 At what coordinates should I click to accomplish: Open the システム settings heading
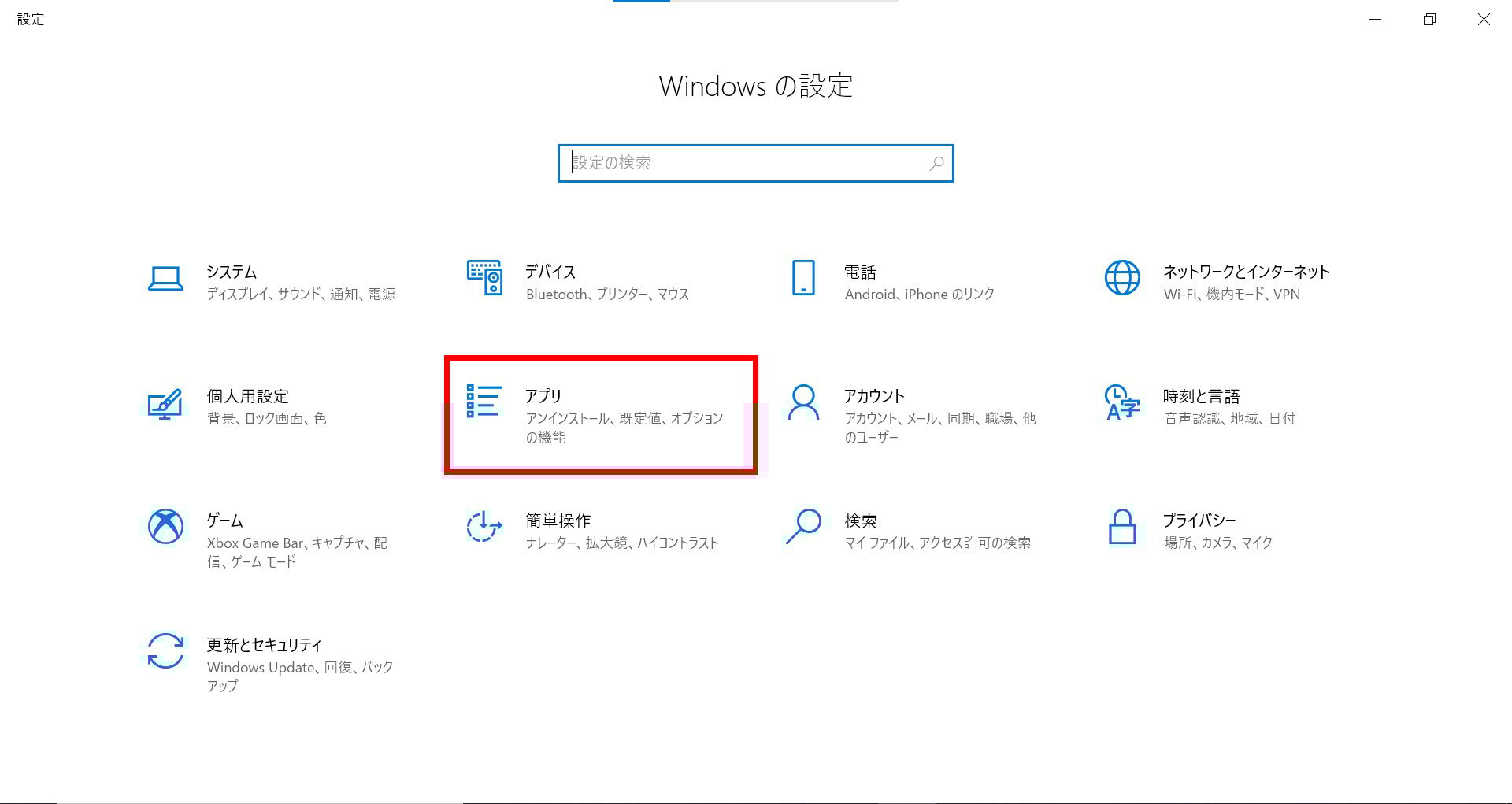click(232, 272)
